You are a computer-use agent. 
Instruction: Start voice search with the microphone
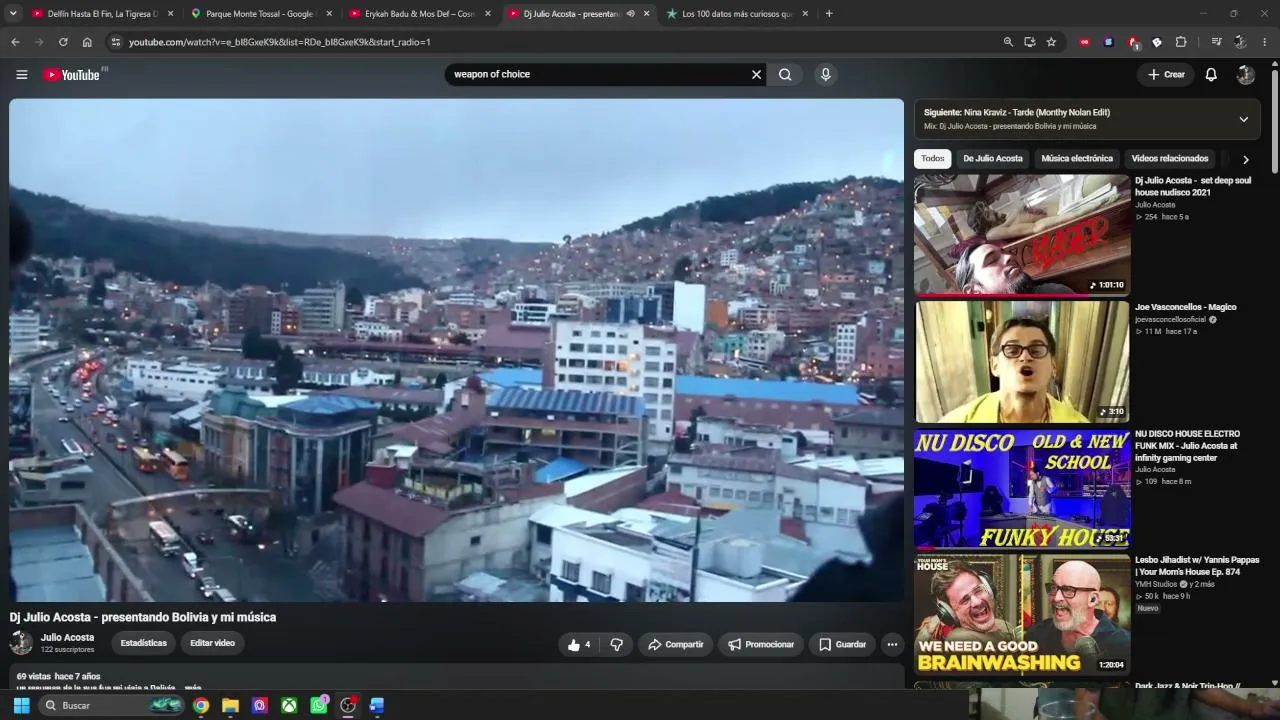pos(825,74)
